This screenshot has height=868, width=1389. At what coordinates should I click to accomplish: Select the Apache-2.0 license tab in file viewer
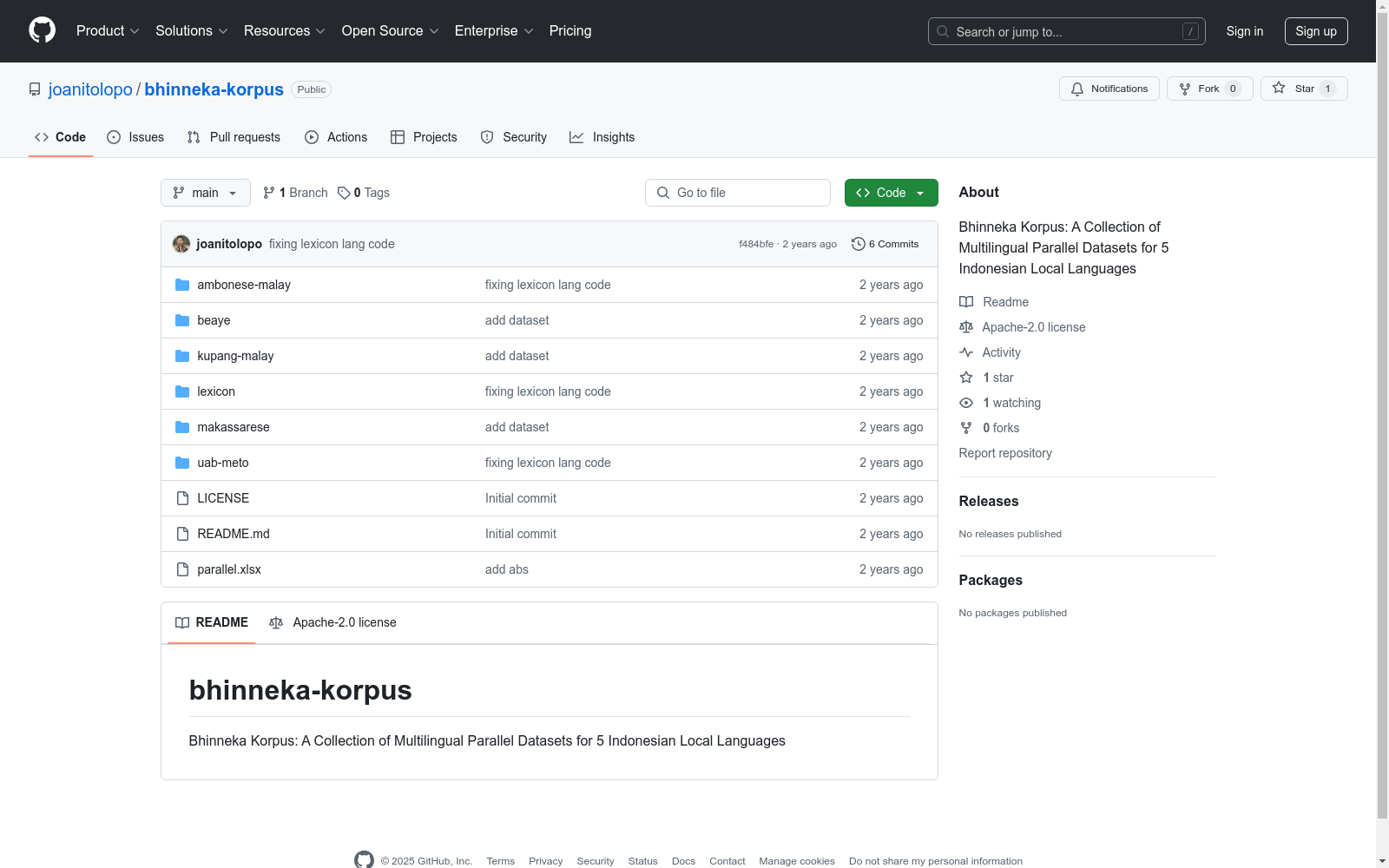coord(332,622)
